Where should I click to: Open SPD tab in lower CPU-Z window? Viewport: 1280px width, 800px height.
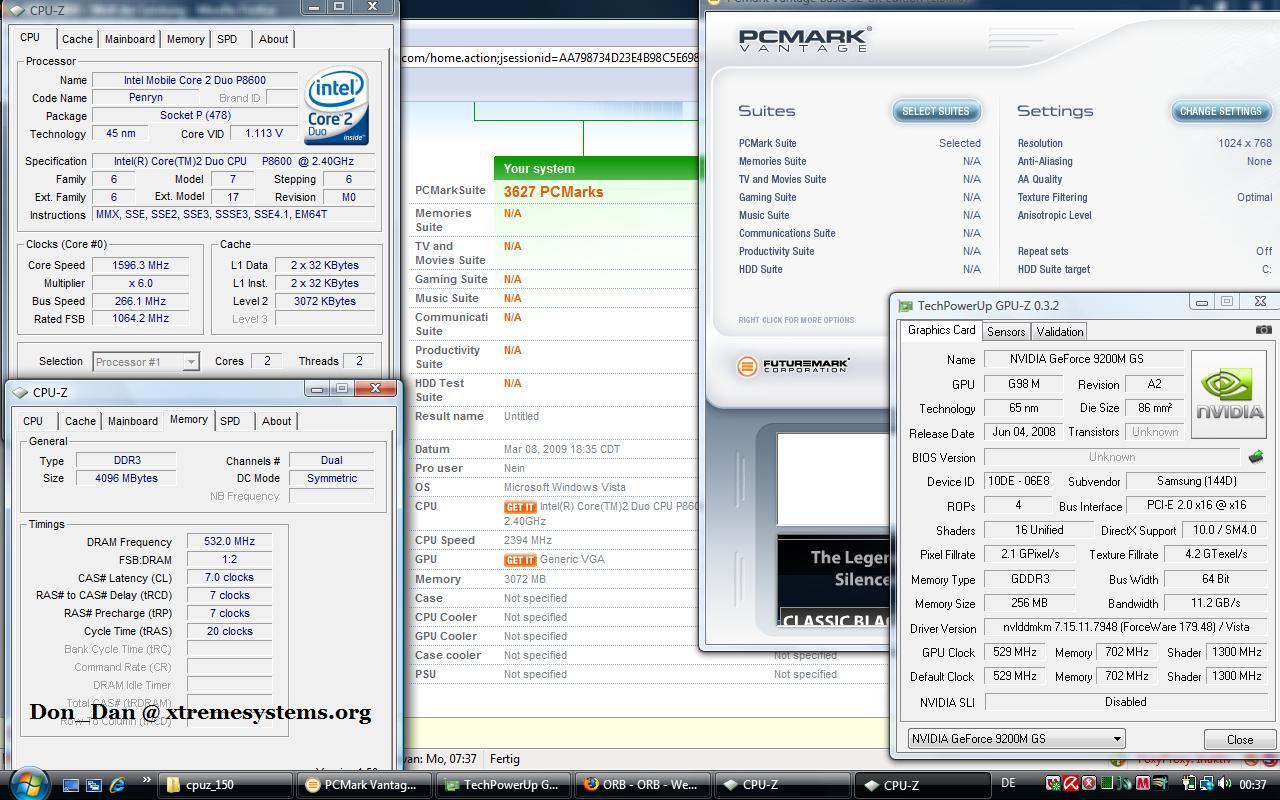click(x=230, y=421)
